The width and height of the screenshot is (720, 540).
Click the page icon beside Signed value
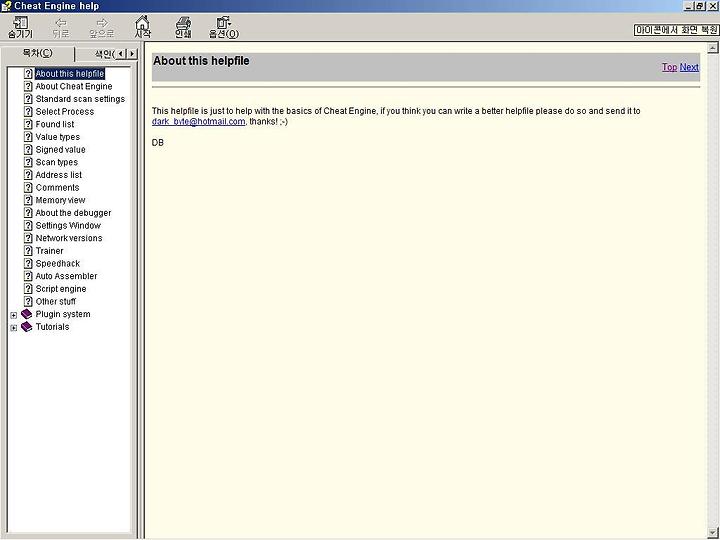click(x=28, y=149)
